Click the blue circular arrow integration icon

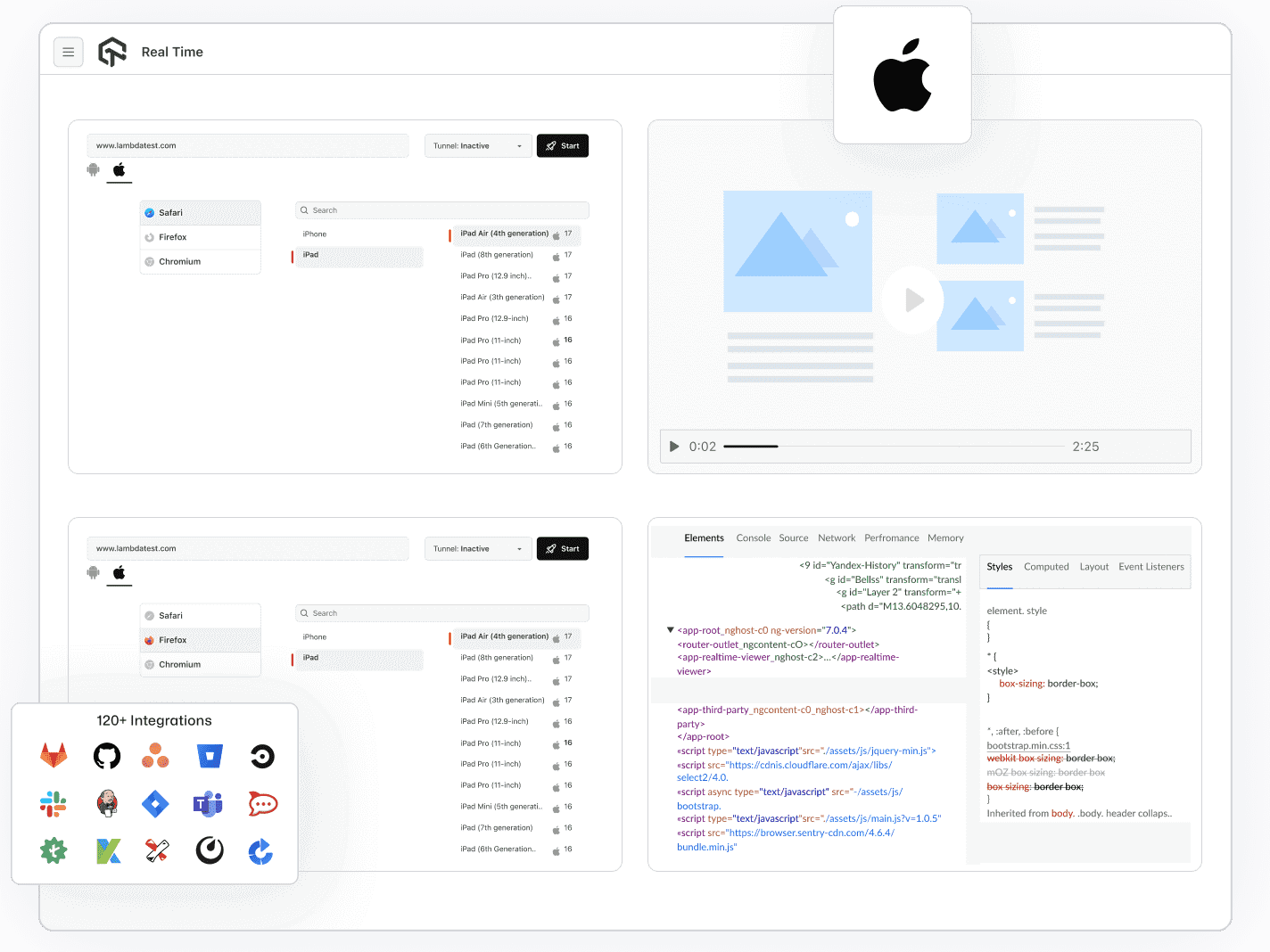point(260,851)
